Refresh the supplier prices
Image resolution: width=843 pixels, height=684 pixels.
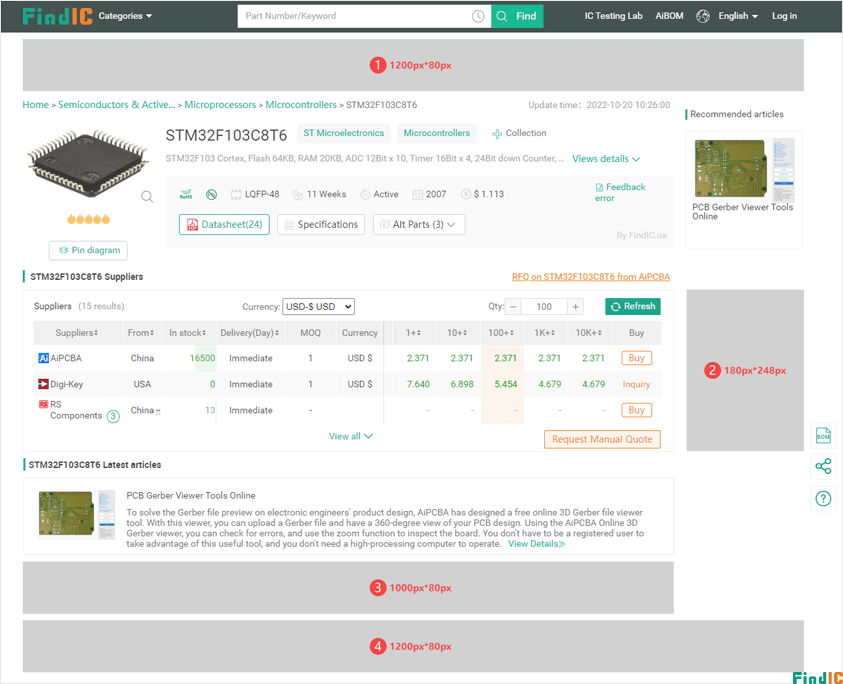(x=633, y=306)
